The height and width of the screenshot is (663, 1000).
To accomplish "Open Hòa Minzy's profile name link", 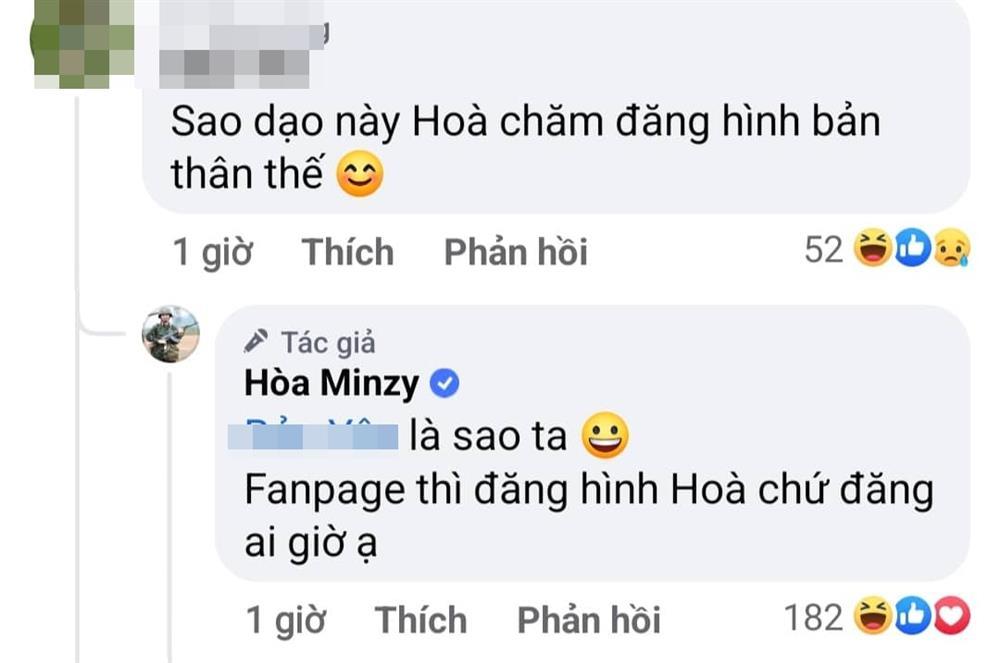I will tap(330, 379).
